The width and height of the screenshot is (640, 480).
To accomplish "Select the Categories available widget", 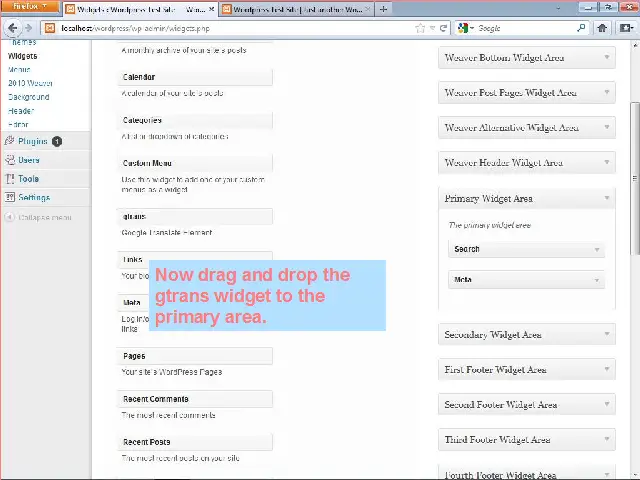I will [195, 120].
